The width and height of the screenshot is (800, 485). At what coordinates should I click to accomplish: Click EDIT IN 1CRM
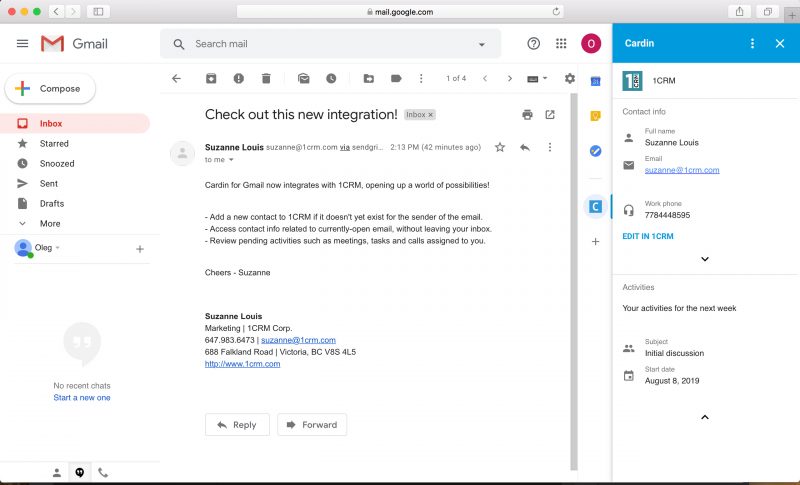(x=648, y=236)
